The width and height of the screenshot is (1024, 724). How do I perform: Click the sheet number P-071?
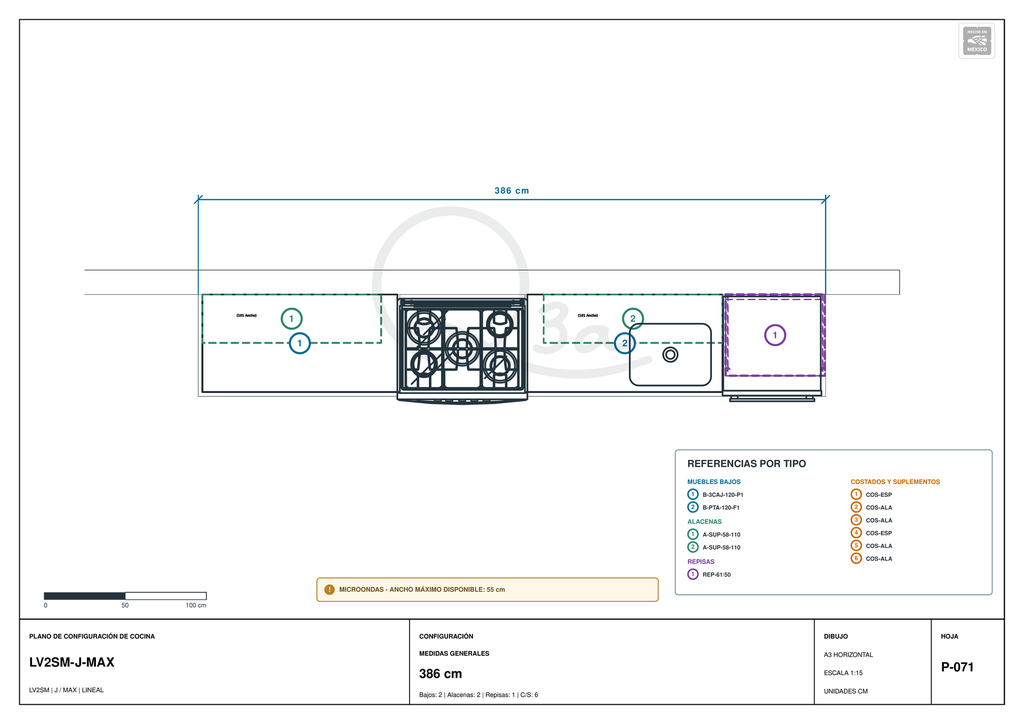coord(957,667)
